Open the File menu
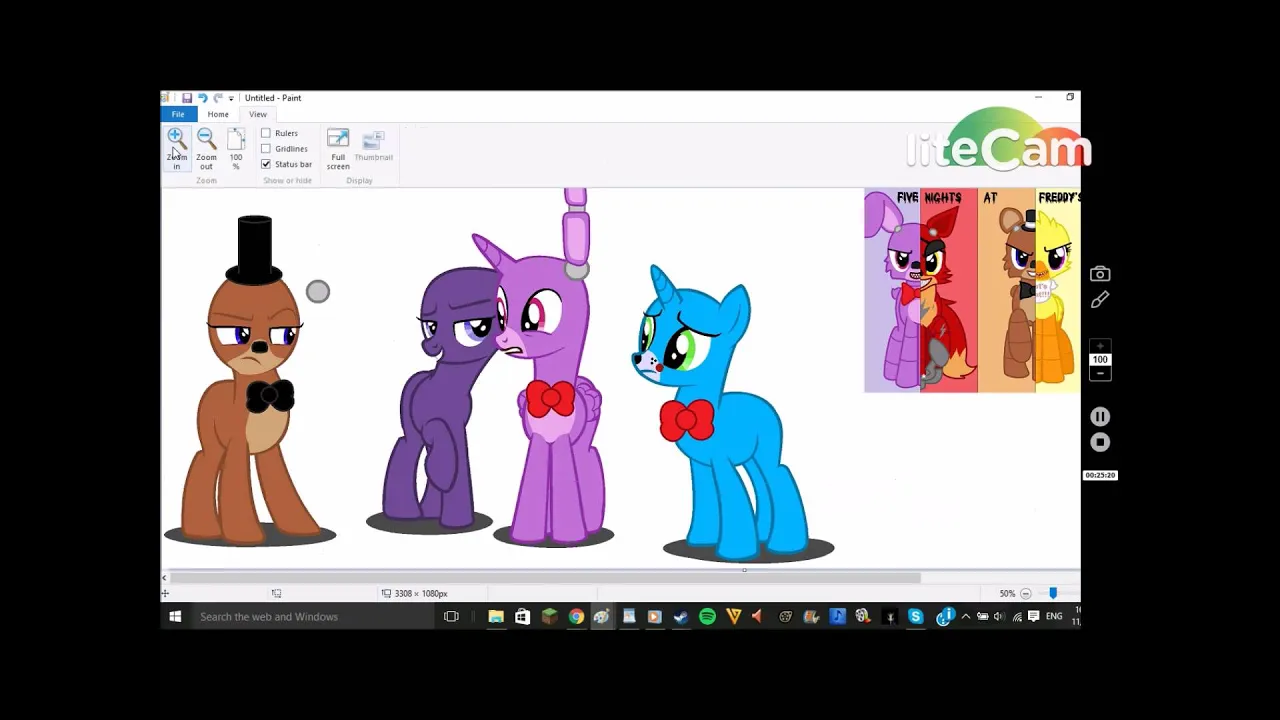Image resolution: width=1280 pixels, height=720 pixels. point(178,114)
